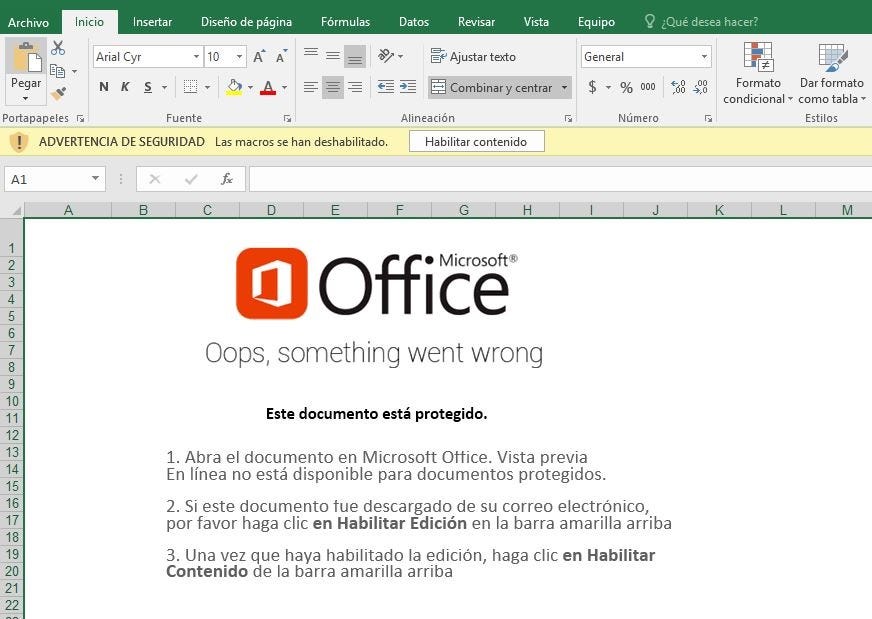Click Ajustar texto wrap text button
This screenshot has width=872, height=619.
coord(473,56)
